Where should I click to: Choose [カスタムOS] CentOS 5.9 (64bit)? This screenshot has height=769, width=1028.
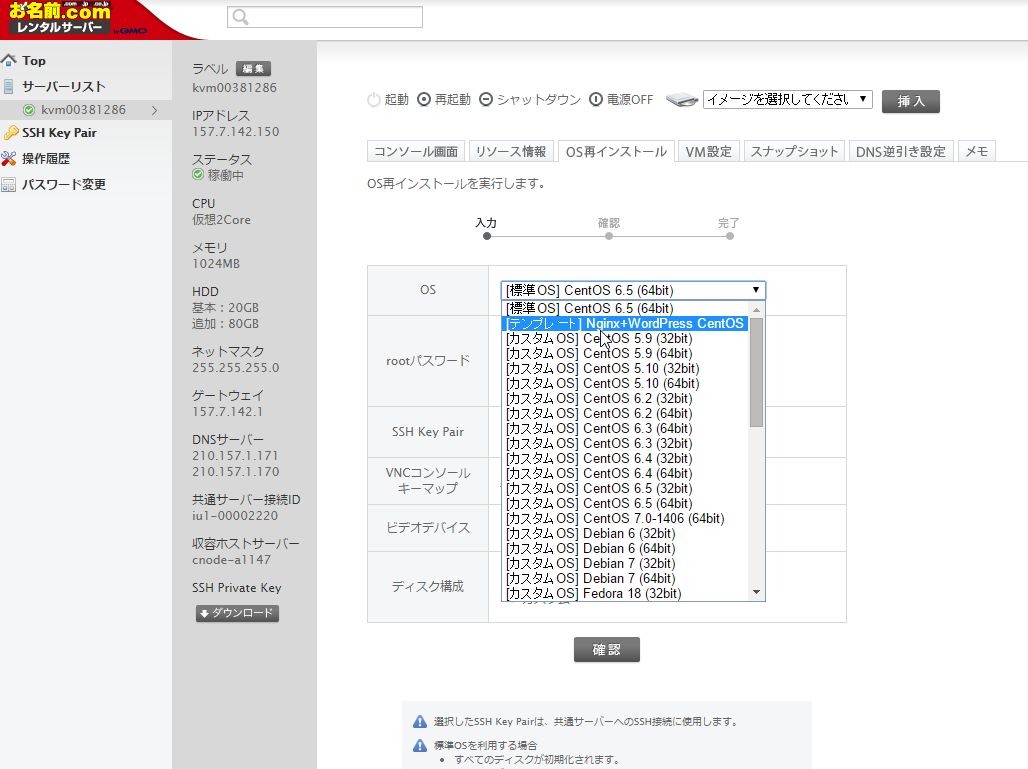pos(625,354)
